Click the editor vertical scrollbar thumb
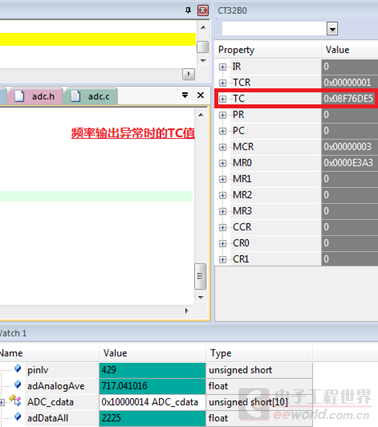The width and height of the screenshot is (378, 427). [x=200, y=276]
